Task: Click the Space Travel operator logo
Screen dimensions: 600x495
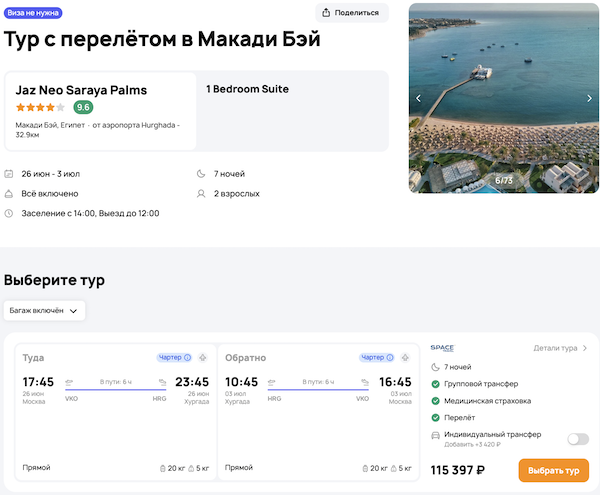Action: click(441, 348)
